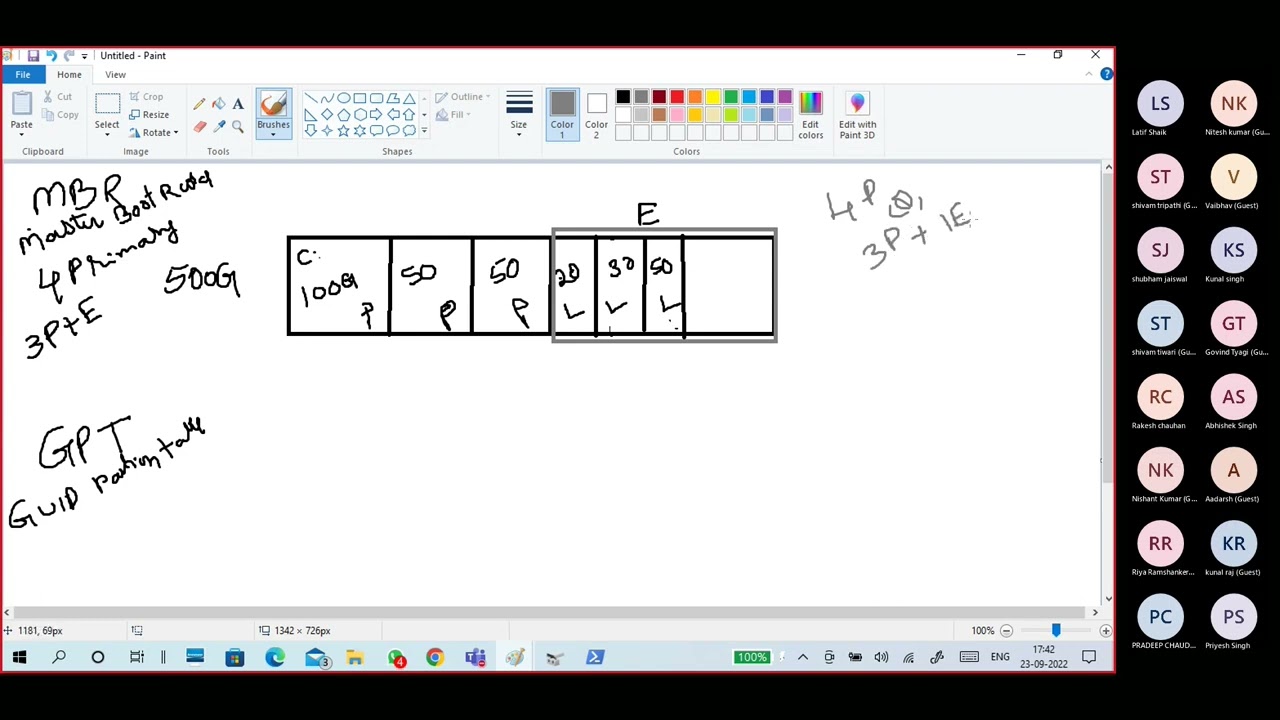Screen dimensions: 1280x720
Task: Switch to the View tab
Action: click(x=115, y=75)
